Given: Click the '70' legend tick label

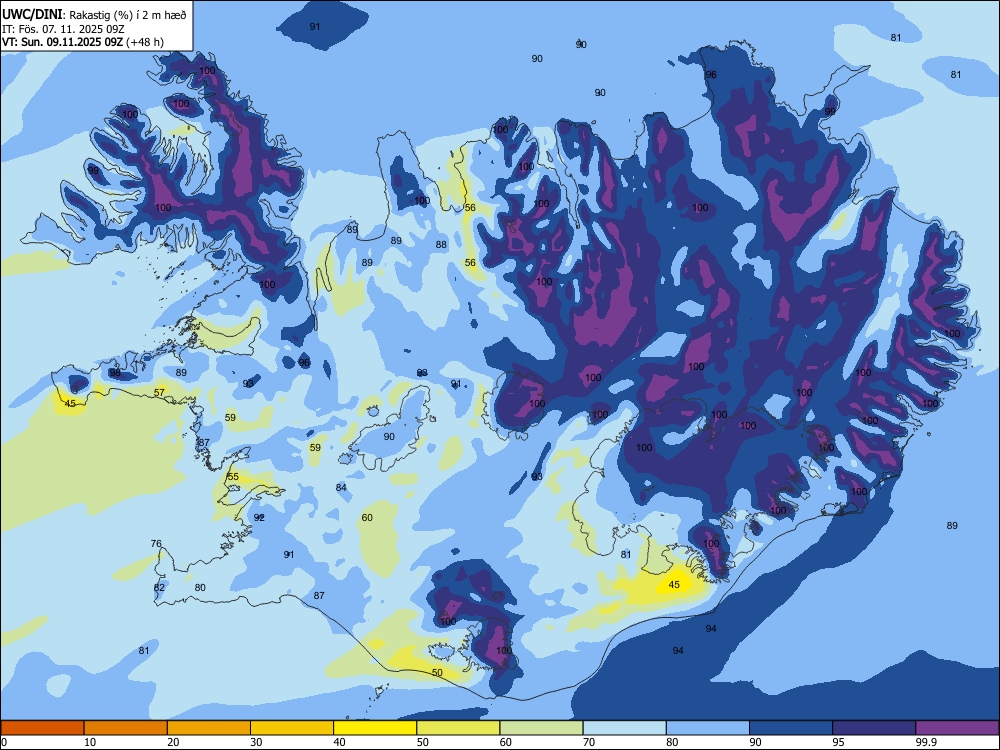Looking at the screenshot, I should 589,742.
